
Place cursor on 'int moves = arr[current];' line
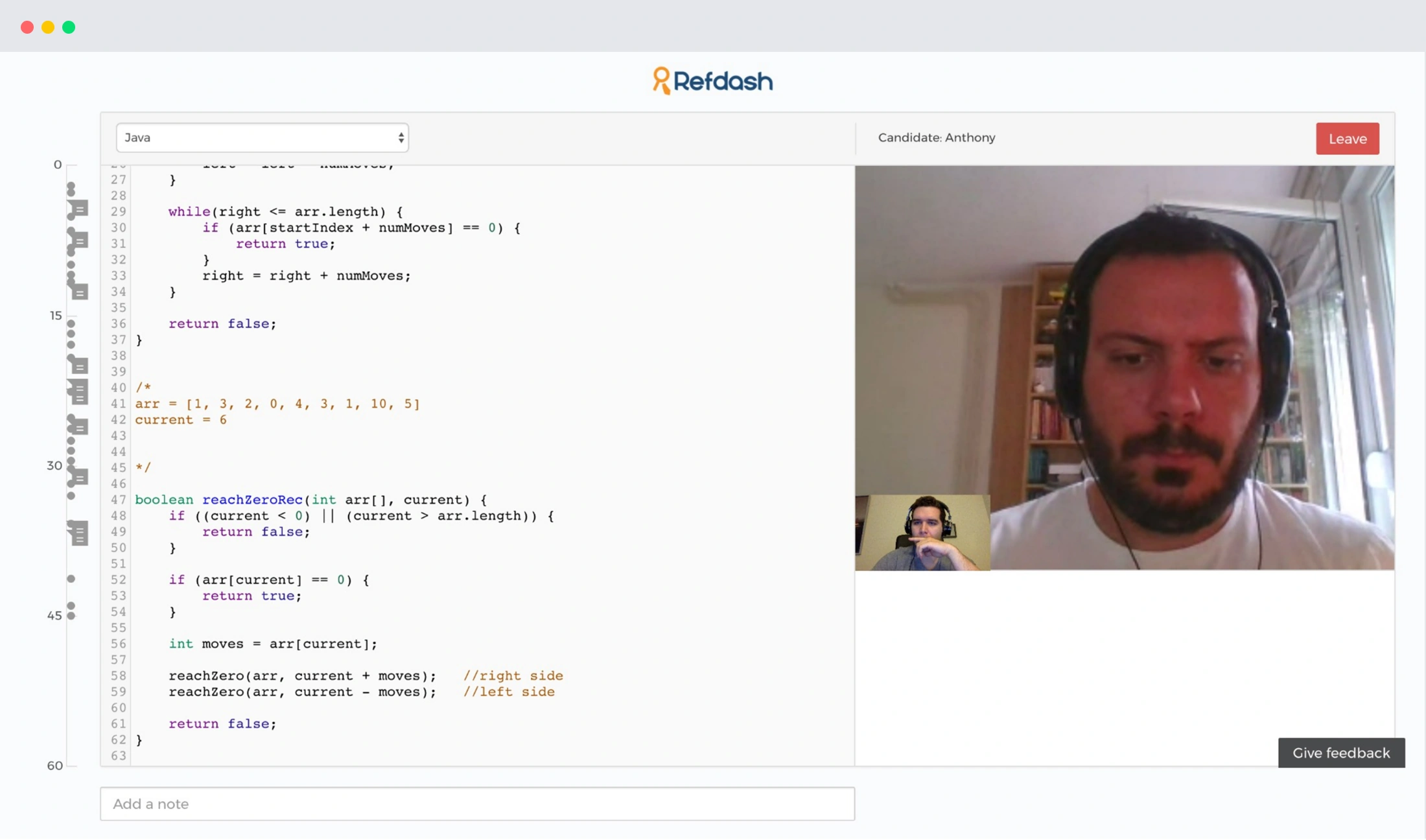(x=273, y=644)
